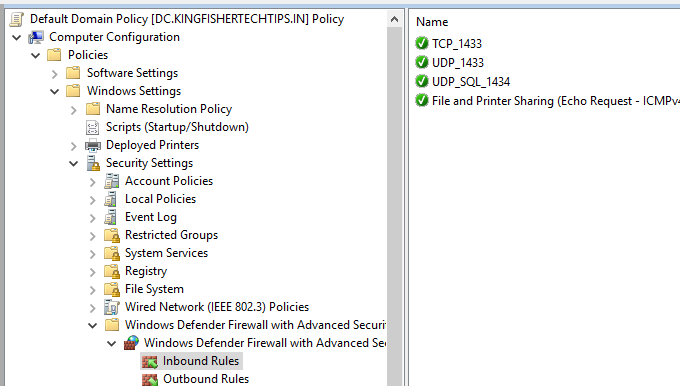Viewport: 680px width, 386px height.
Task: Click the Scripts (Startup/Shutdown) script icon
Action: tap(93, 127)
